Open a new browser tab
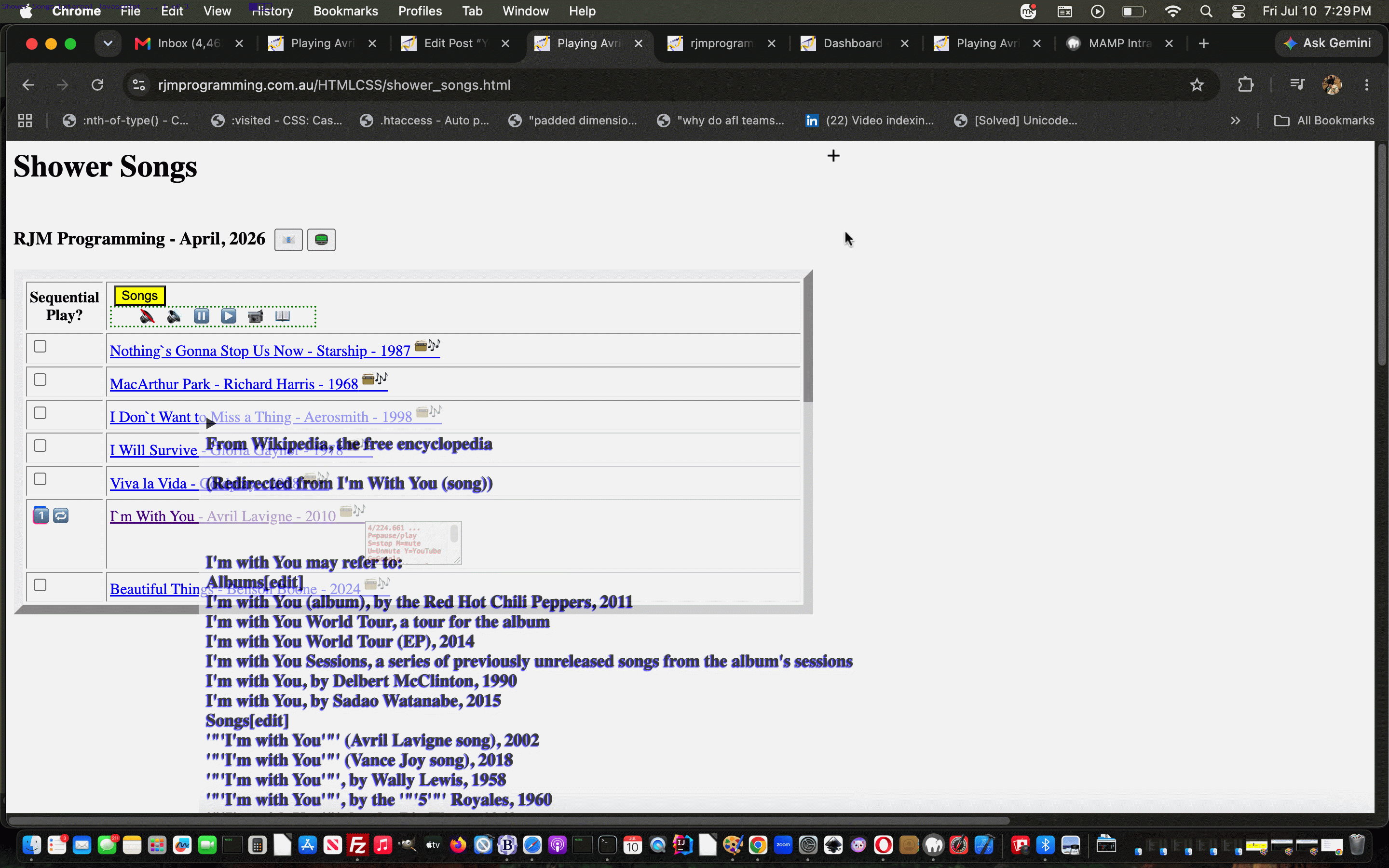This screenshot has height=868, width=1389. pyautogui.click(x=1204, y=43)
